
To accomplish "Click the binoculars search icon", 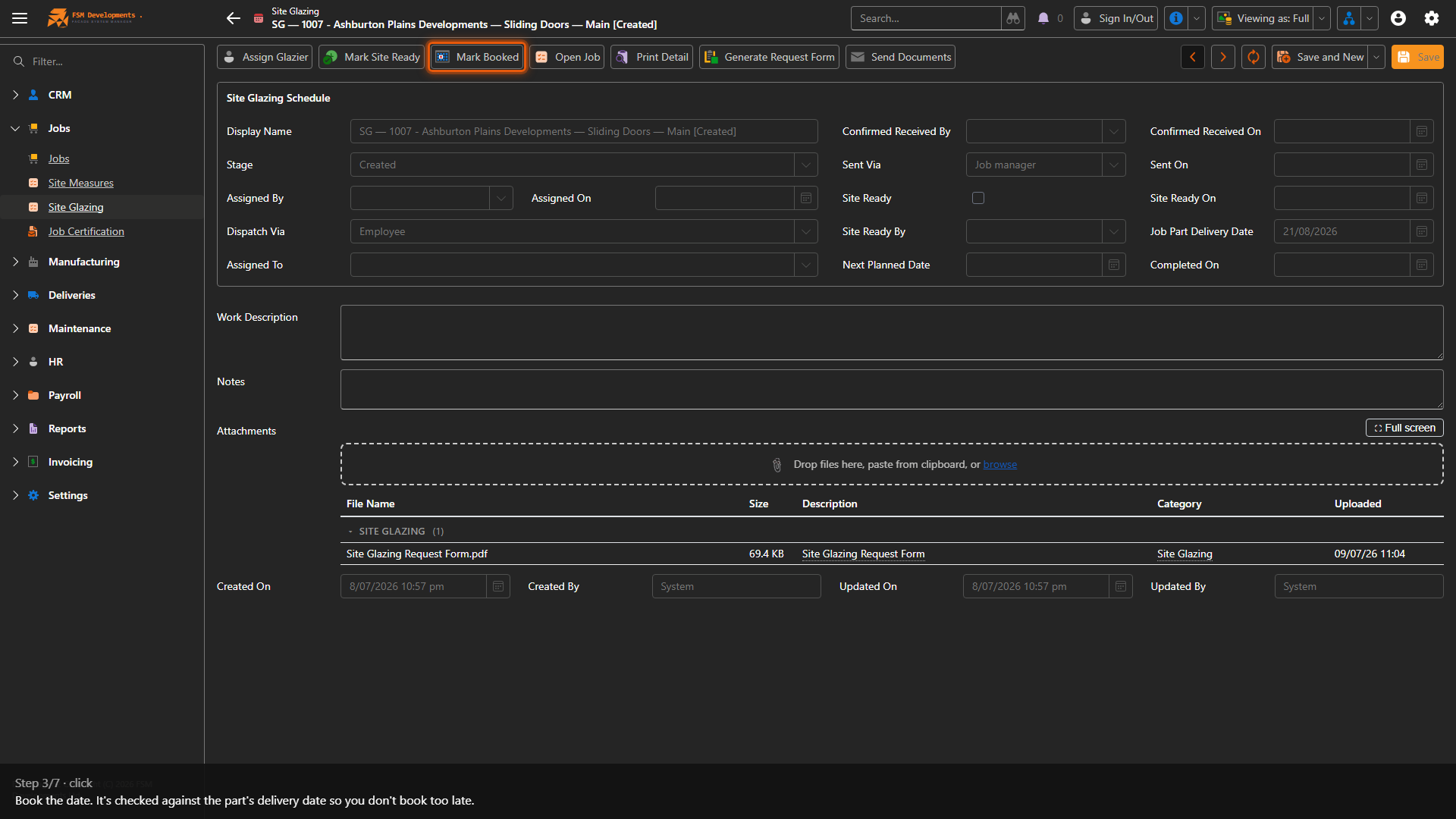I will tap(1013, 18).
